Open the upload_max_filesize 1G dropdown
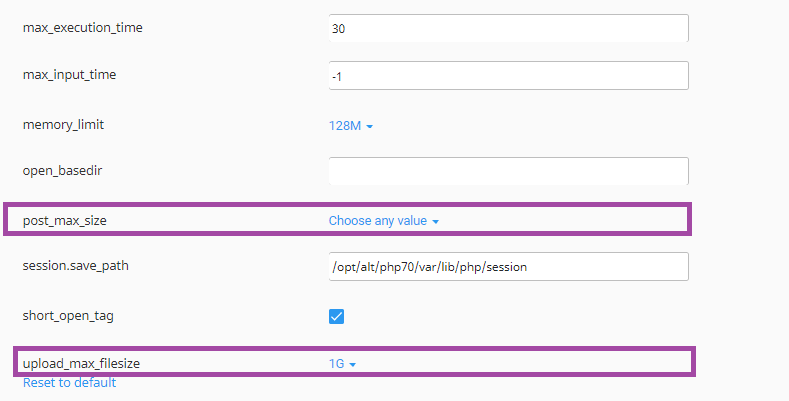The image size is (789, 401). (343, 364)
